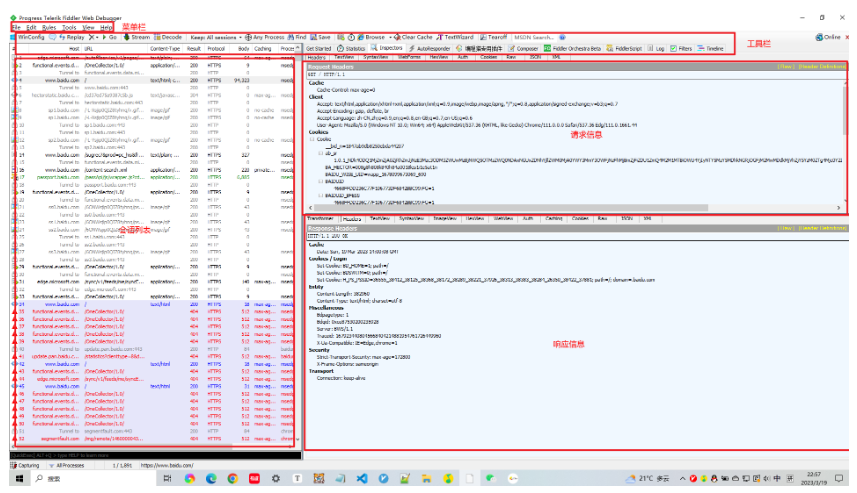Click the Result column header

coord(193,49)
